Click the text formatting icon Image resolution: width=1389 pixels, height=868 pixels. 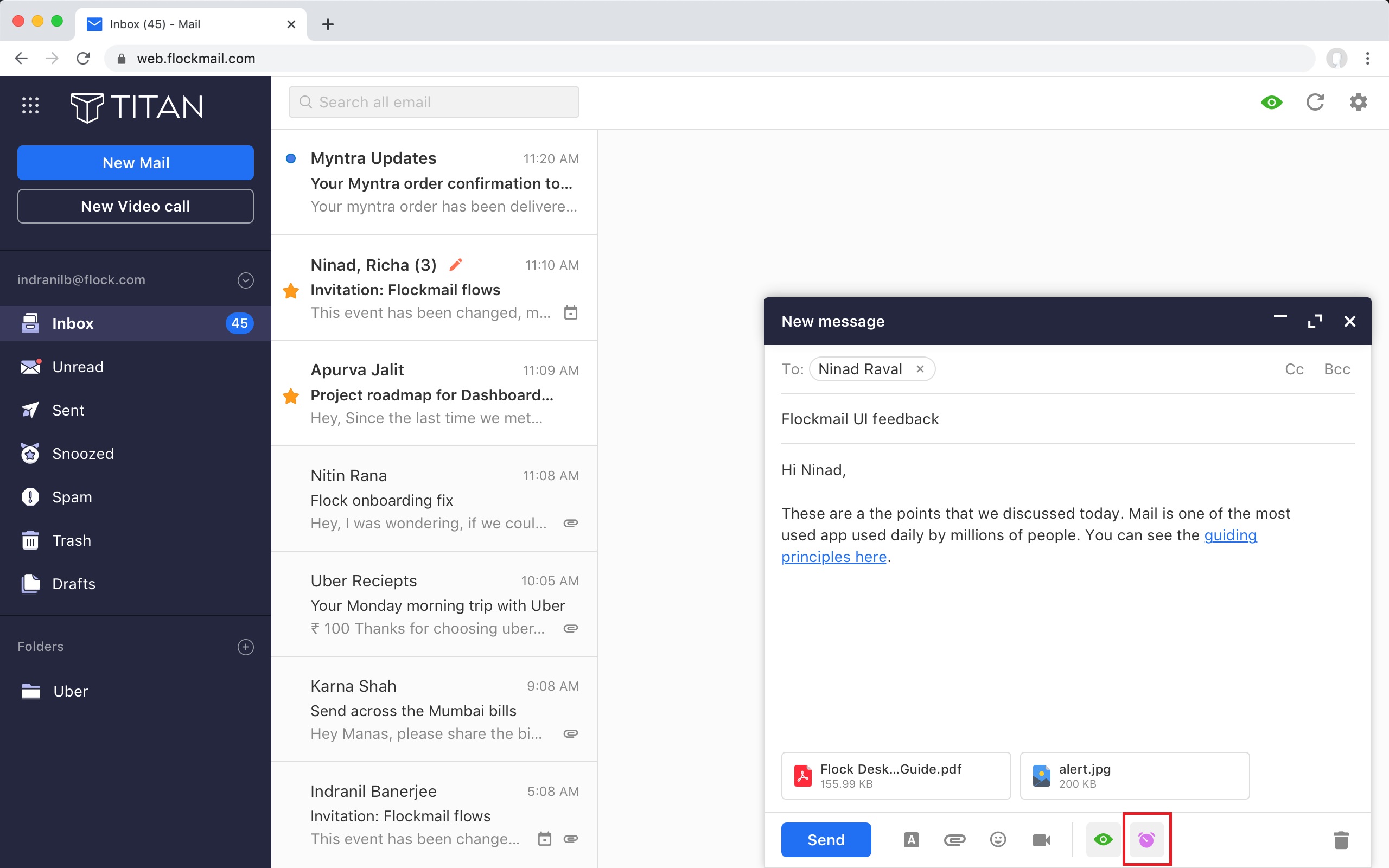pos(912,840)
